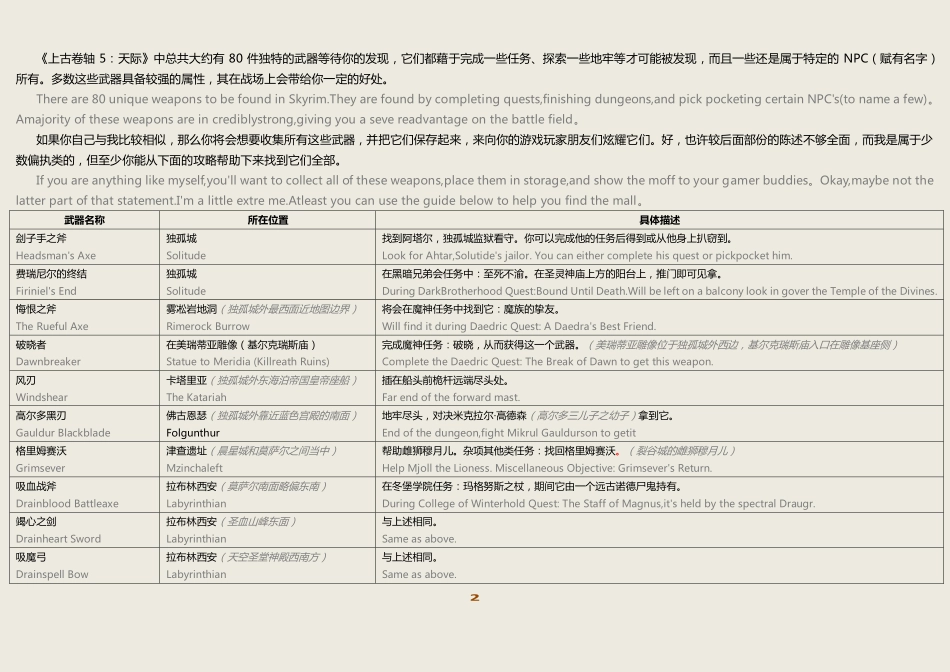Click Solitude in the Firiniel's End row
Screen dimensions: 950x672
point(186,291)
